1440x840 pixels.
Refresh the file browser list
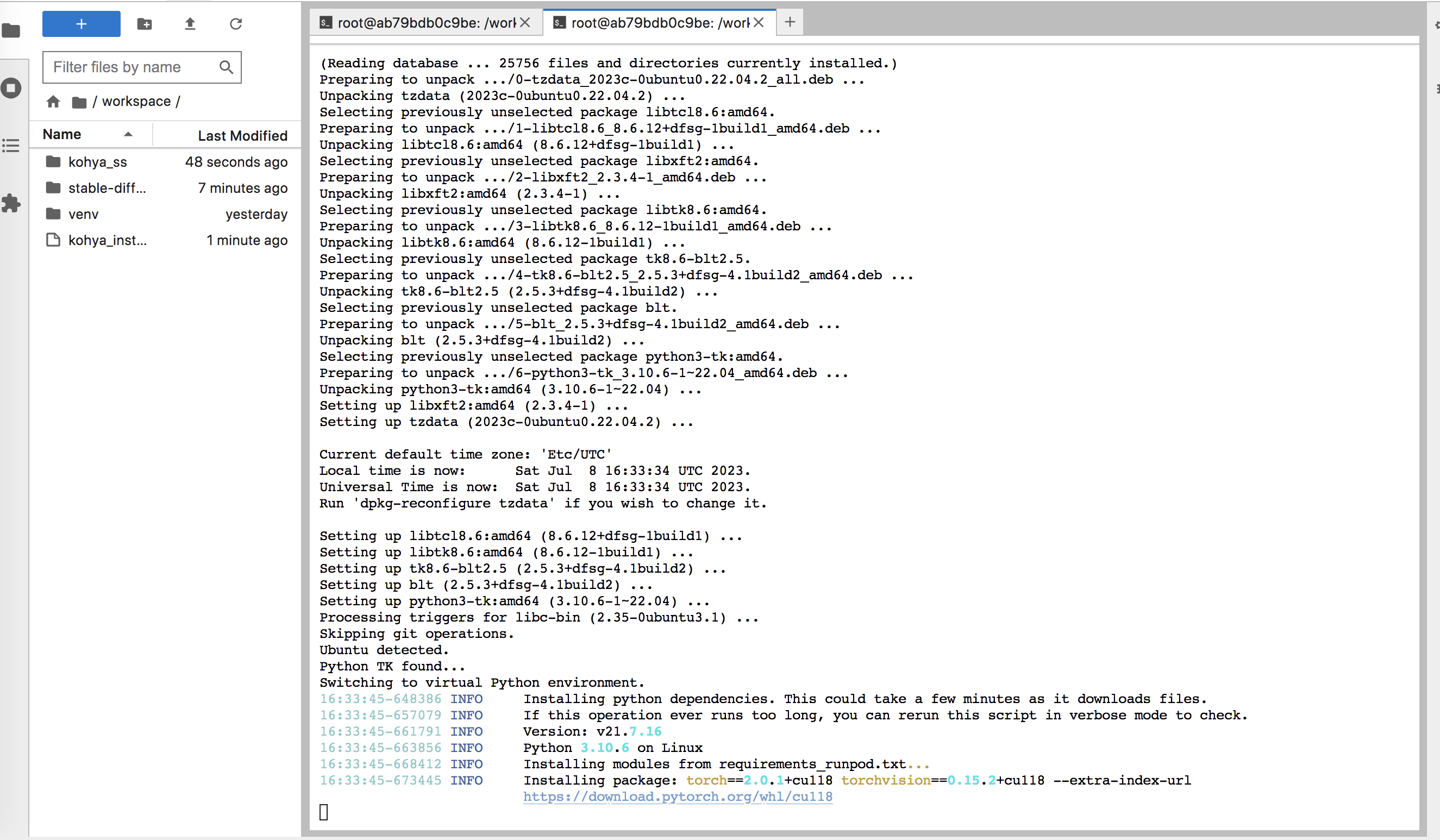tap(236, 24)
